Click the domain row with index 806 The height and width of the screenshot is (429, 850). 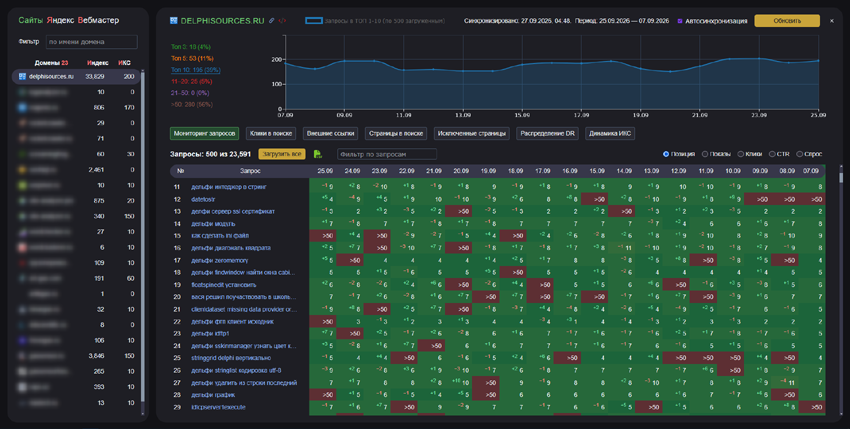point(76,107)
